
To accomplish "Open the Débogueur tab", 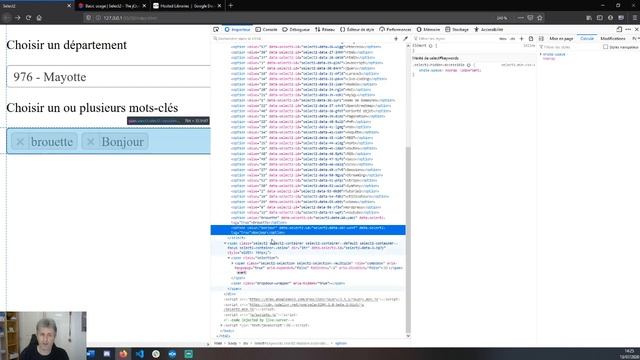I will pyautogui.click(x=296, y=29).
